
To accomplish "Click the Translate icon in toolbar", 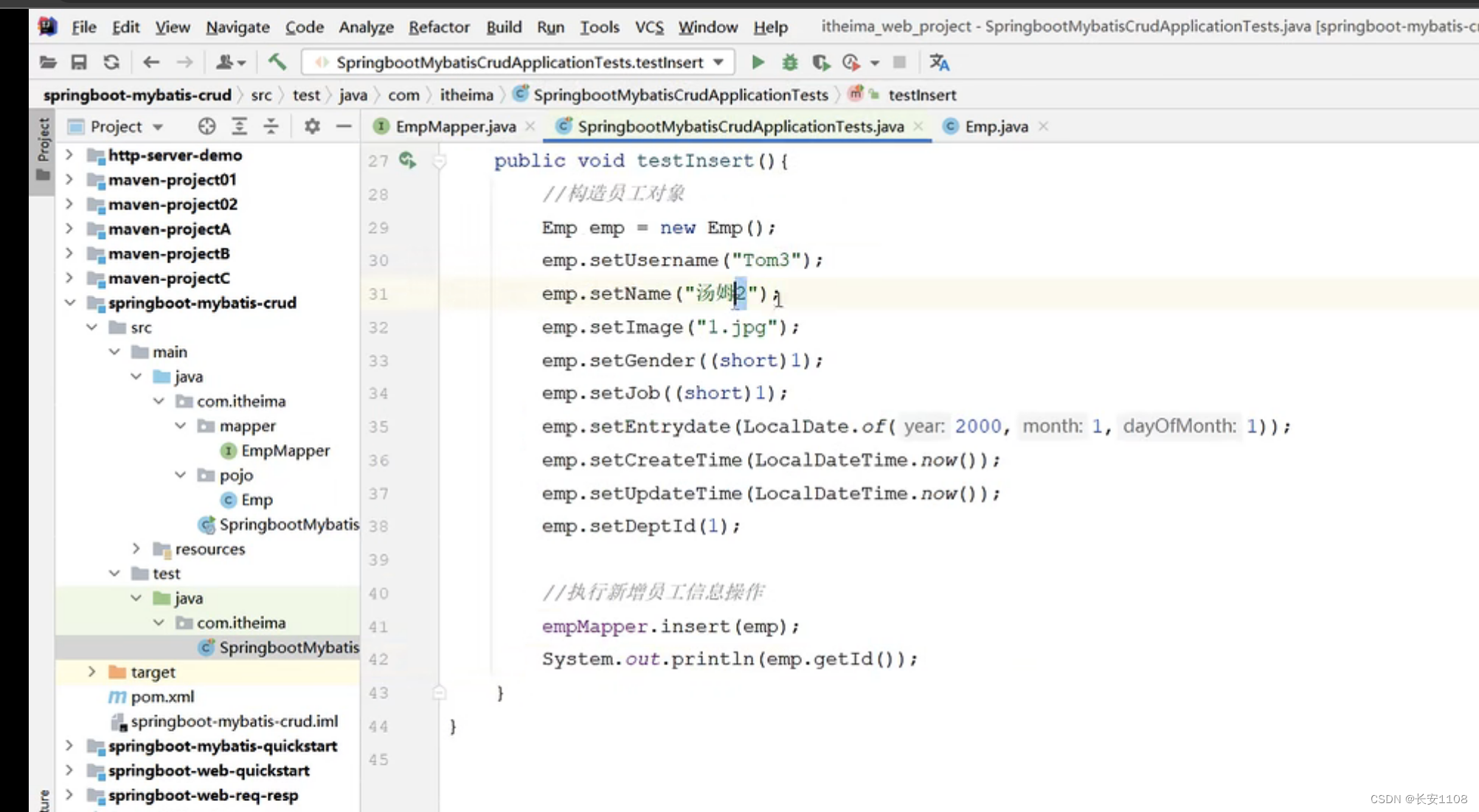I will (x=939, y=63).
